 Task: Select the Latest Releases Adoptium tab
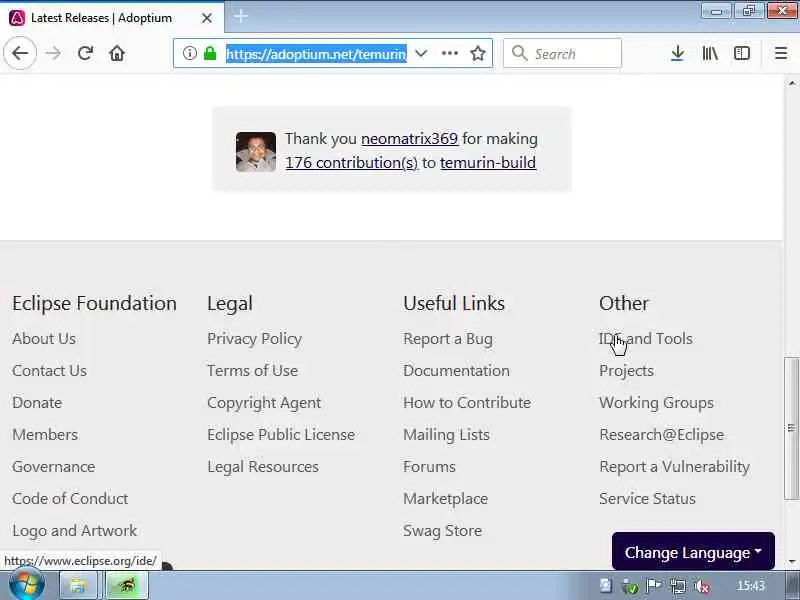click(112, 18)
